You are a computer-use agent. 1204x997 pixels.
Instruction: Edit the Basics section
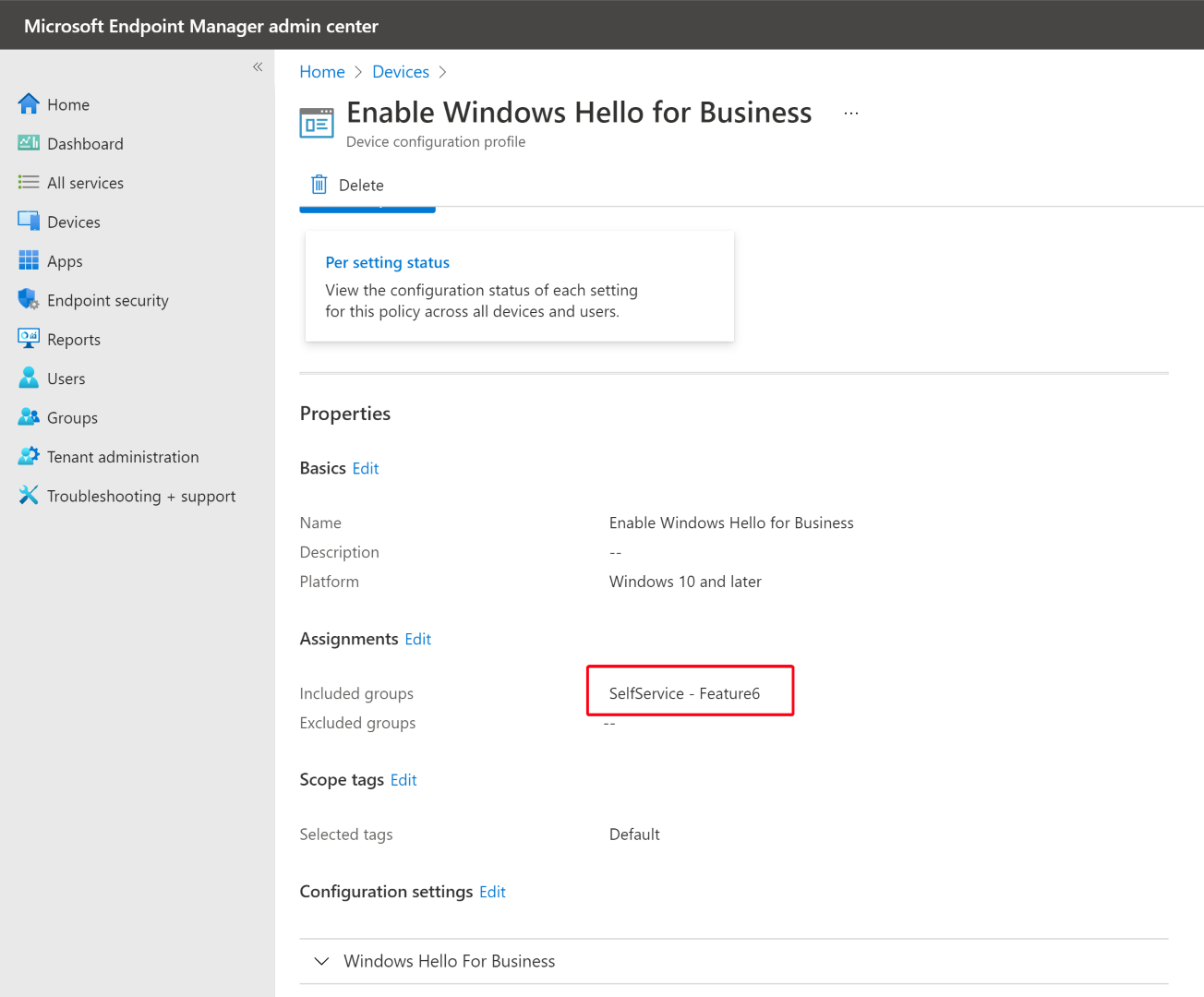tap(366, 468)
